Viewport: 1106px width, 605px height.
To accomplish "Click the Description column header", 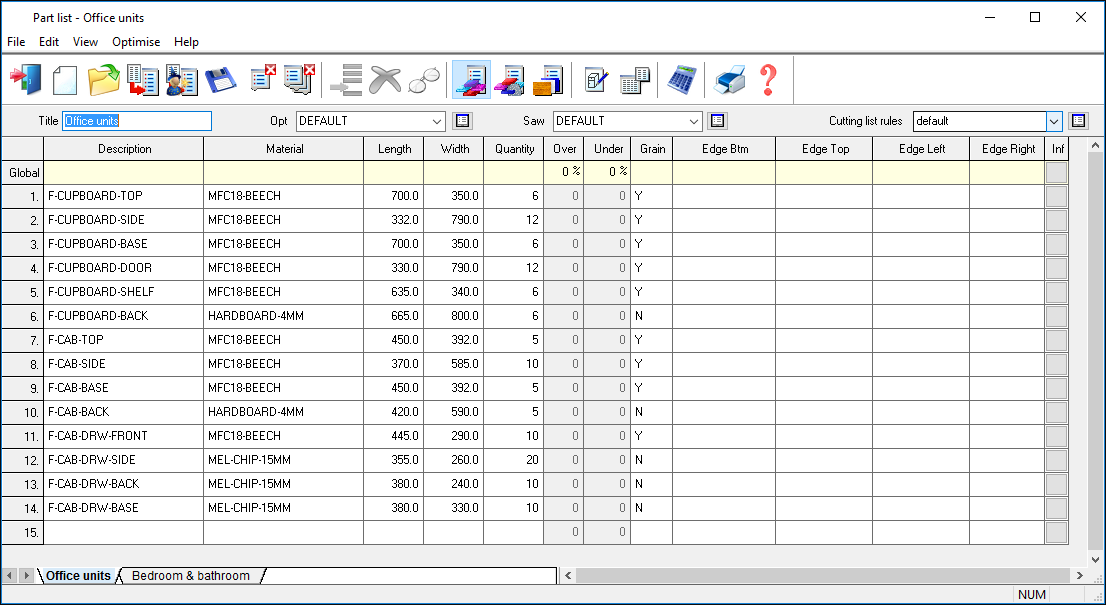I will click(124, 149).
